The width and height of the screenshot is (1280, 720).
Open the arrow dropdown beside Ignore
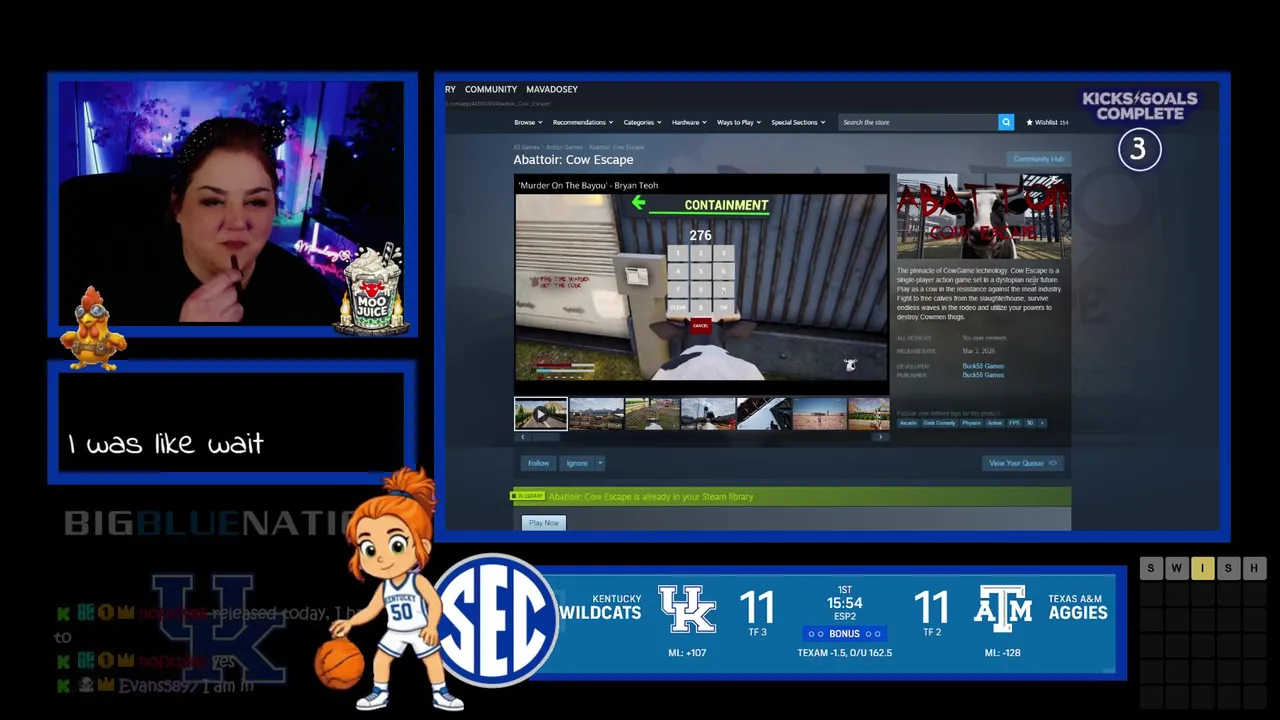coord(600,463)
